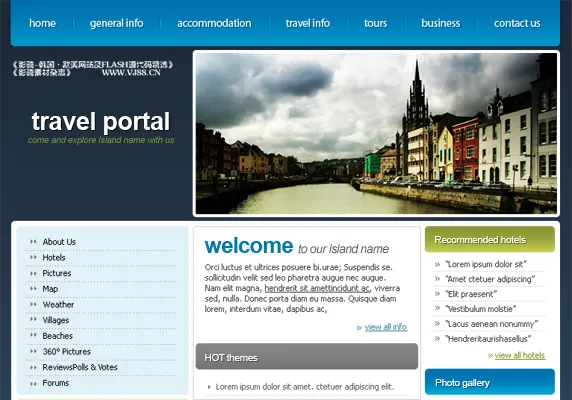The image size is (572, 400).
Task: Open the 360° Pictures sidebar link
Action: [x=66, y=352]
